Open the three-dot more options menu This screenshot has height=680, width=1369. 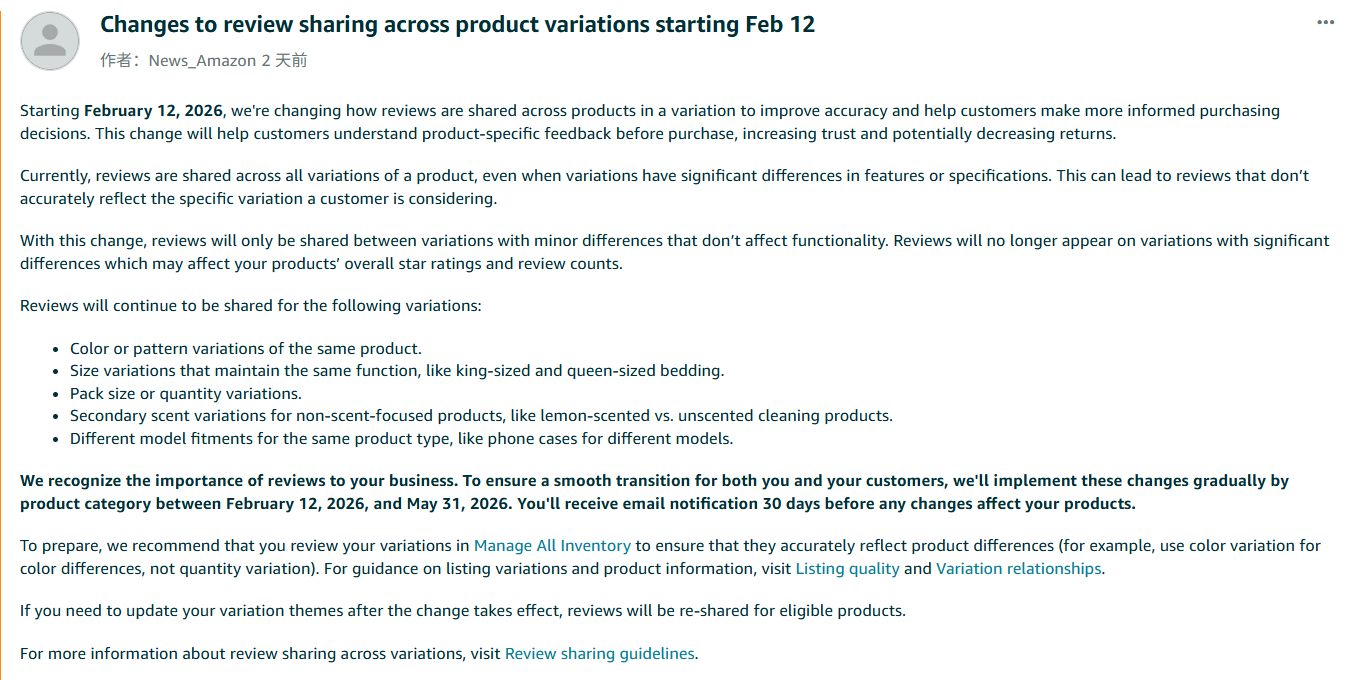click(x=1325, y=23)
